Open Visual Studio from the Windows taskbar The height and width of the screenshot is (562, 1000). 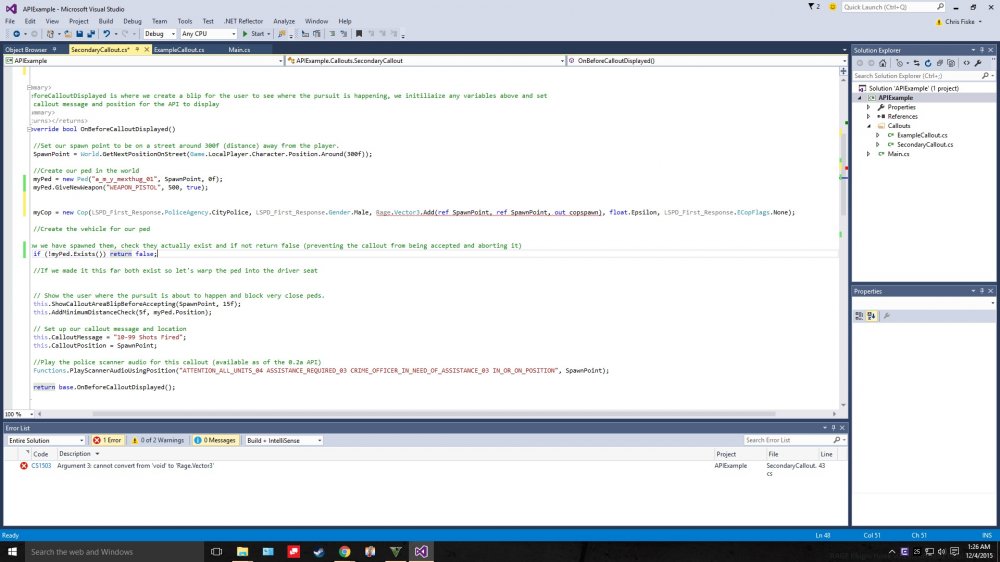click(x=421, y=551)
